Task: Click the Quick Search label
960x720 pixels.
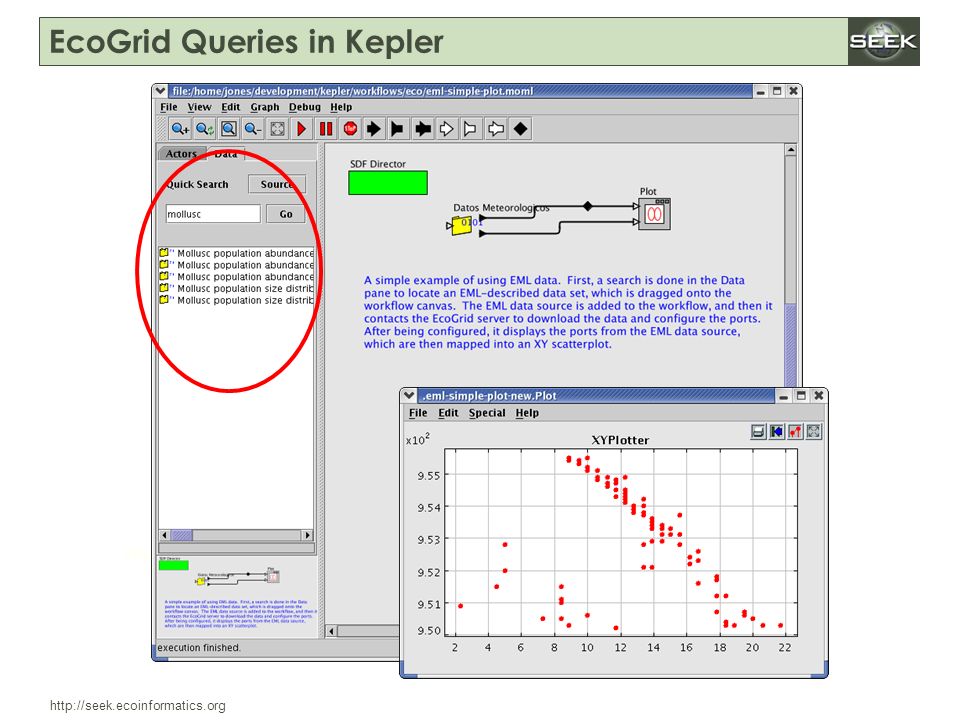Action: tap(197, 184)
